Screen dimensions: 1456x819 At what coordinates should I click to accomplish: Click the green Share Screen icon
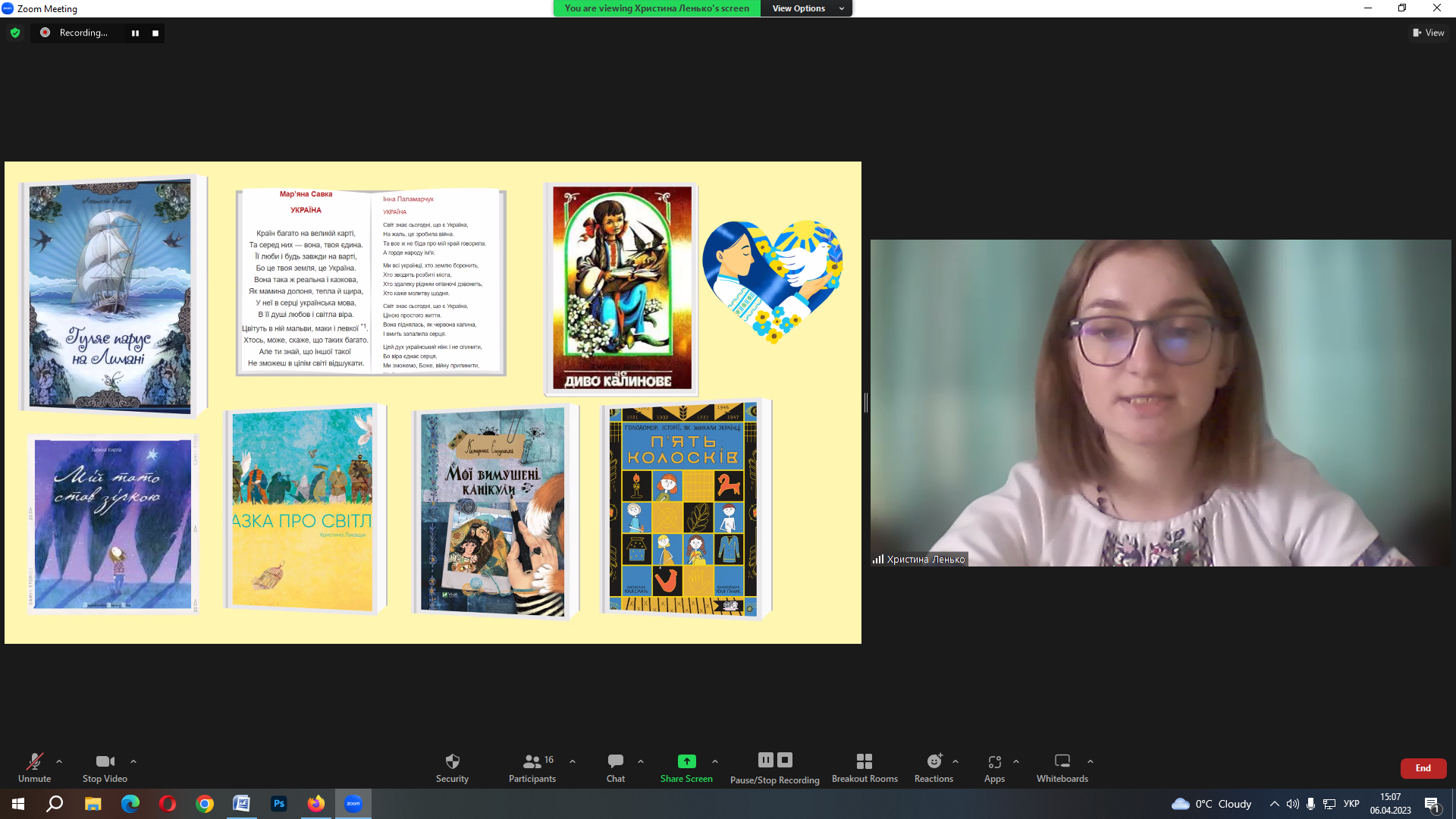tap(686, 761)
